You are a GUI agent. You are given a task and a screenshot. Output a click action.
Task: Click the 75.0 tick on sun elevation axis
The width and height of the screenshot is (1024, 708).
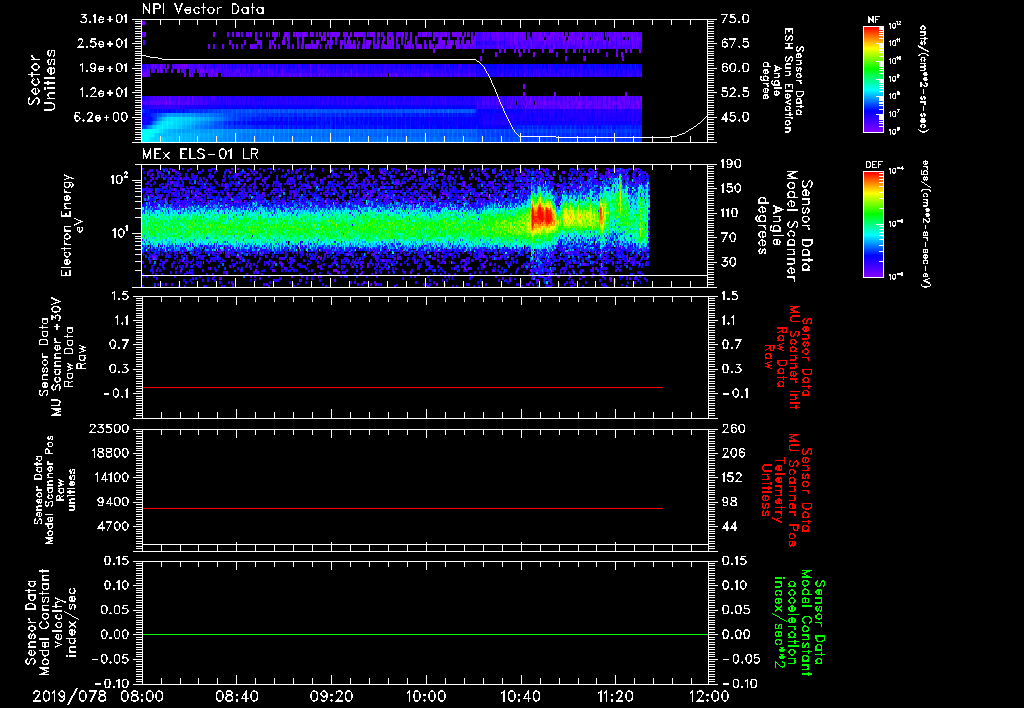pos(735,19)
